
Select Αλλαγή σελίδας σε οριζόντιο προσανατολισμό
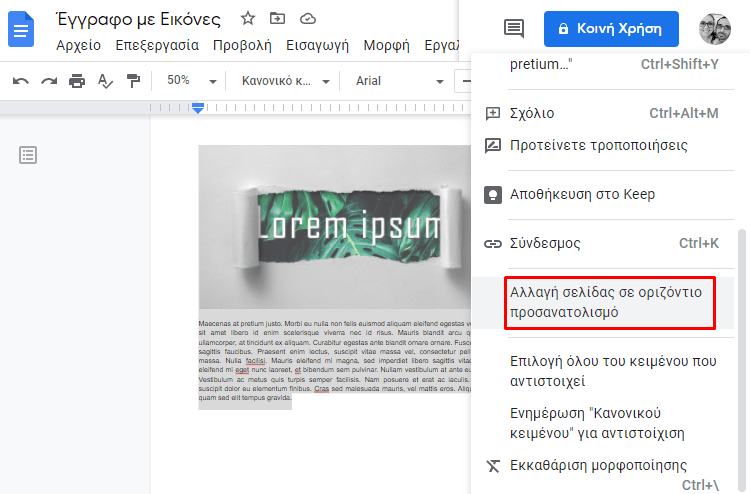pyautogui.click(x=603, y=302)
